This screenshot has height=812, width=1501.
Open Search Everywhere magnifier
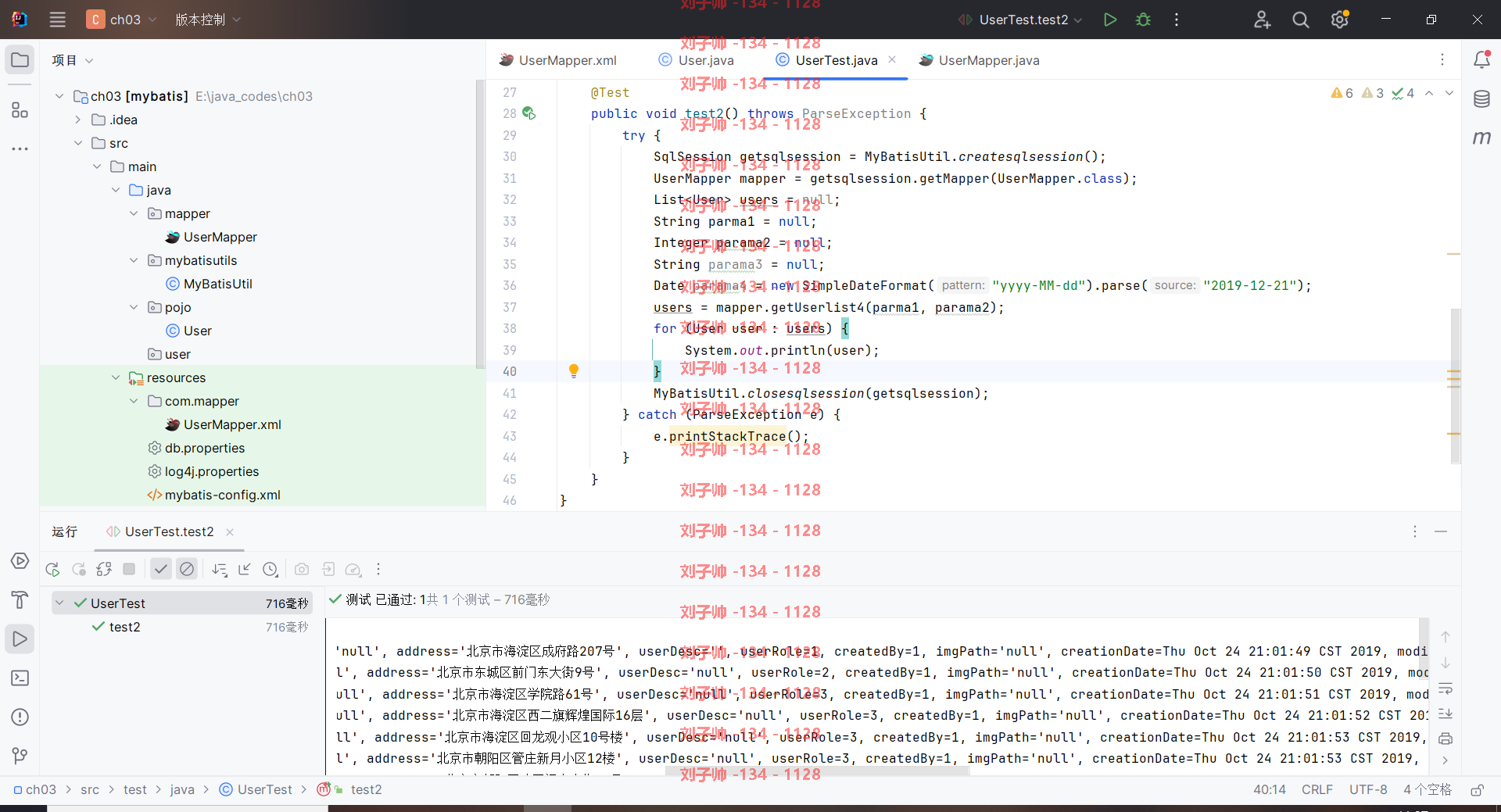click(1301, 20)
